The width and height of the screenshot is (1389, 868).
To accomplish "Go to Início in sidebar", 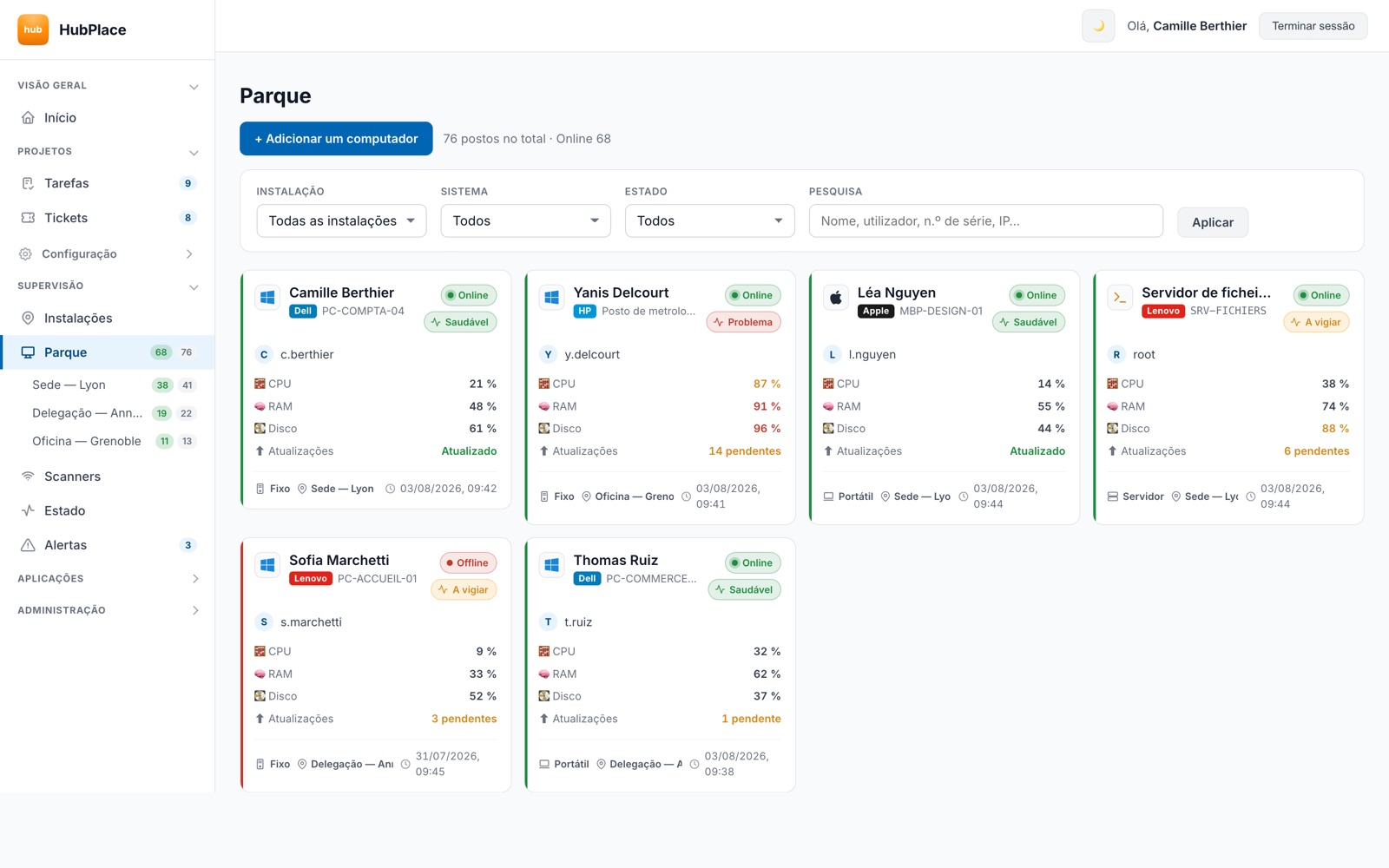I will (107, 117).
